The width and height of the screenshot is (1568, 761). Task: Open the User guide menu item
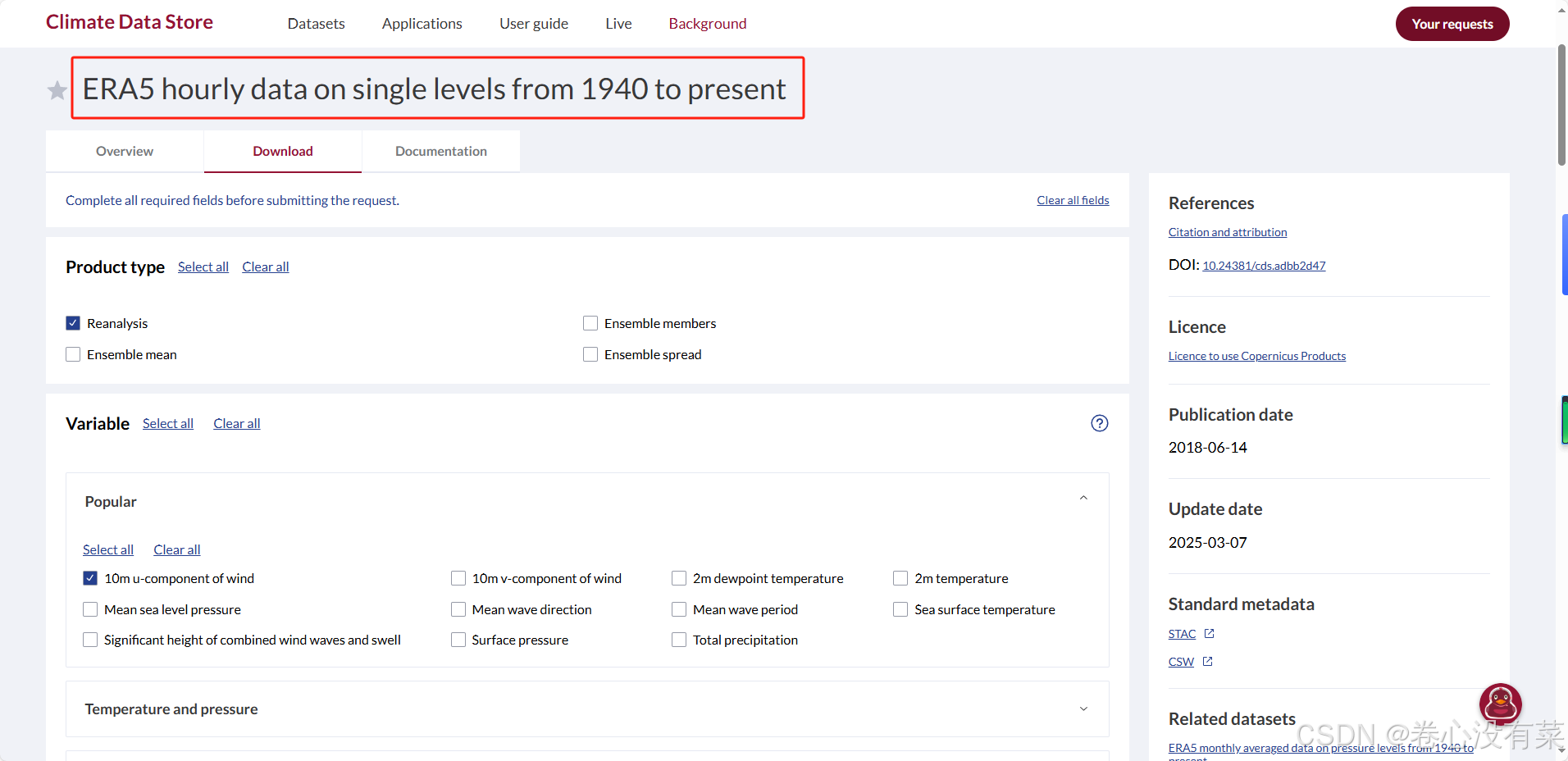(x=534, y=24)
